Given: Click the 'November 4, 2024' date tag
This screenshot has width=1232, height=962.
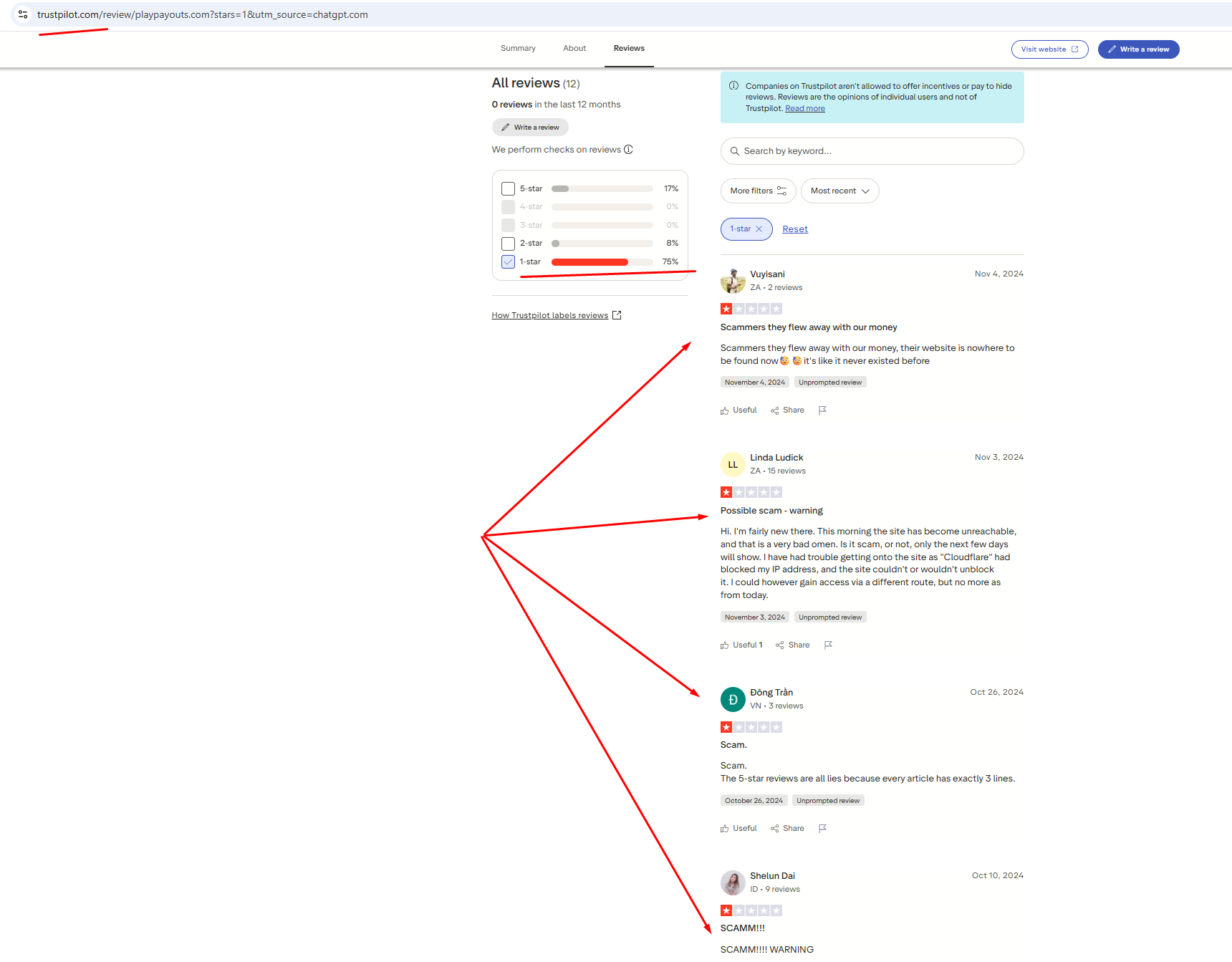Looking at the screenshot, I should click(x=755, y=383).
